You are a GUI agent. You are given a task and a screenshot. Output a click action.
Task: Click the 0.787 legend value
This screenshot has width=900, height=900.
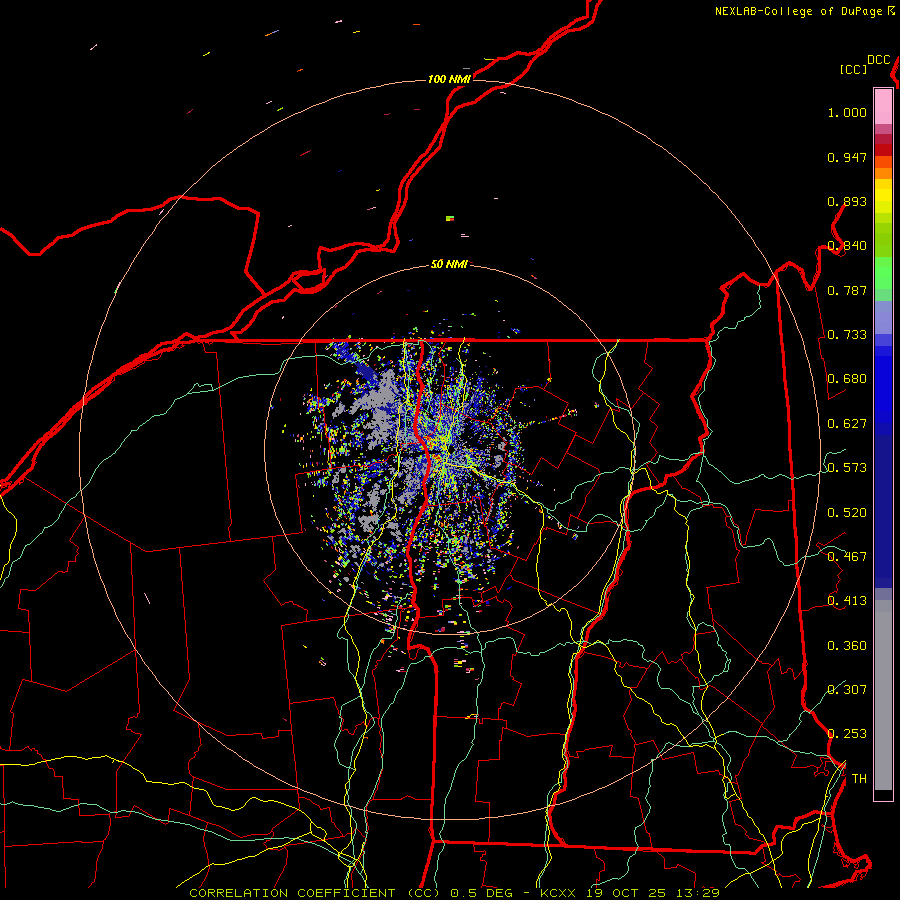[847, 290]
